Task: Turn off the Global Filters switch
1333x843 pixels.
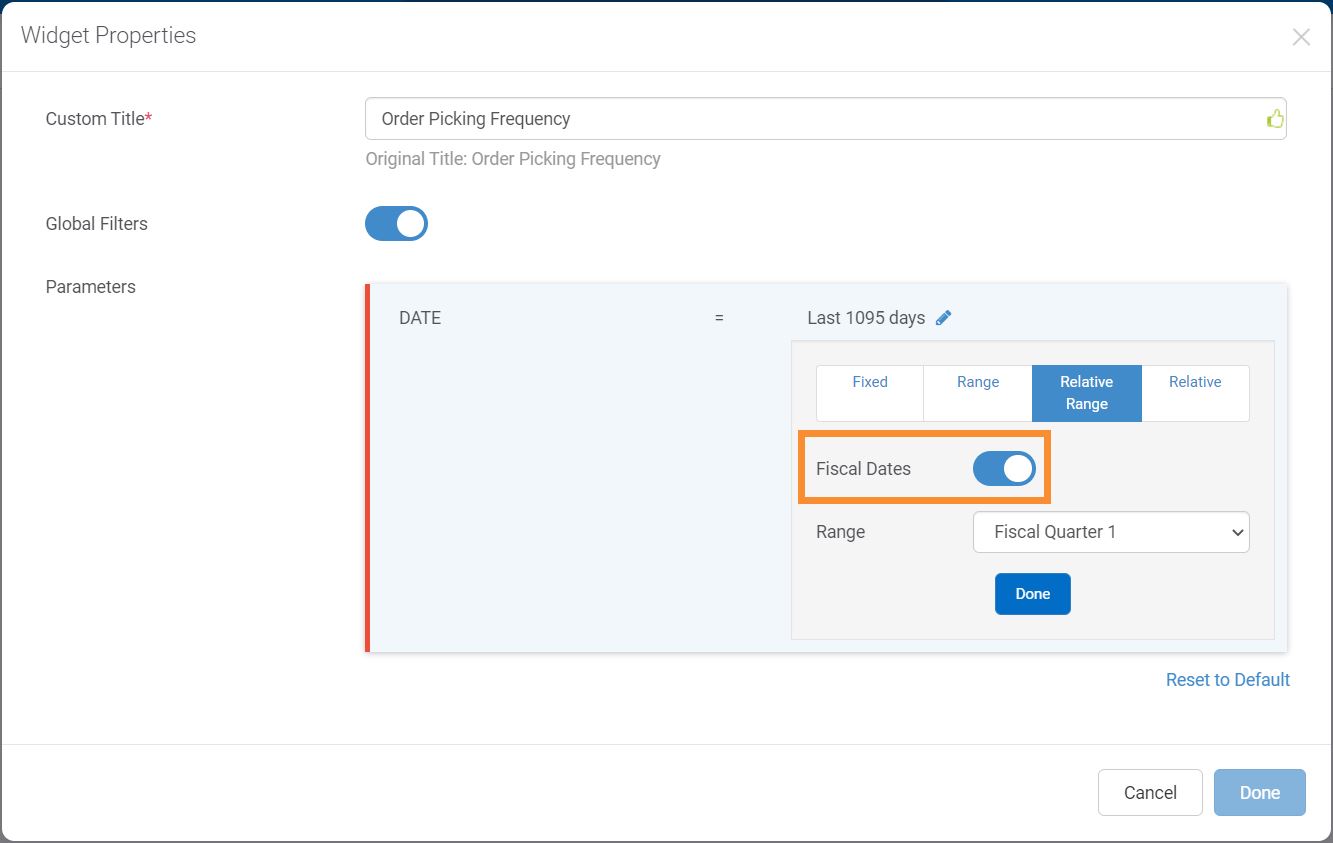Action: [x=396, y=224]
